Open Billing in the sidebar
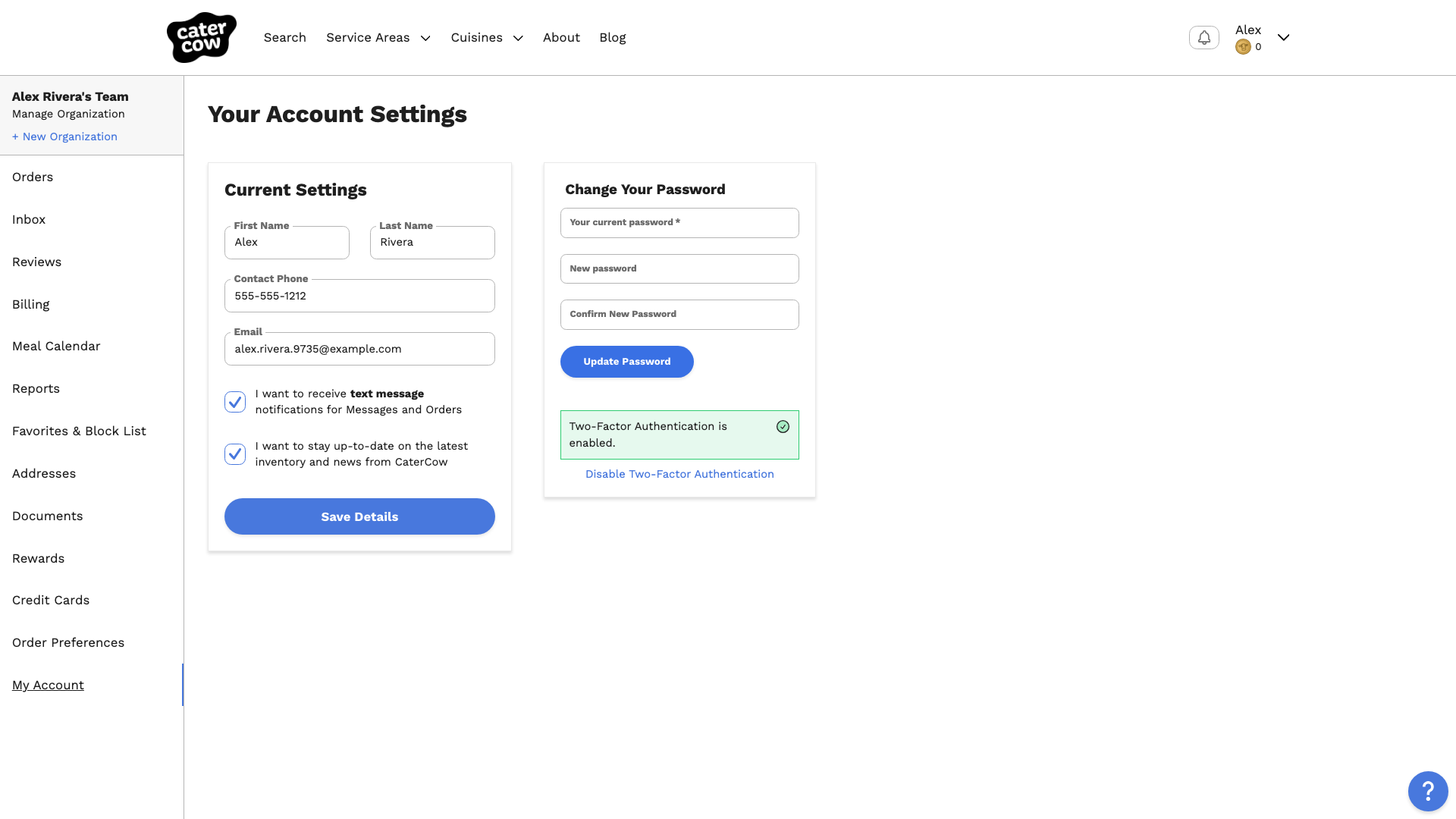 [x=30, y=304]
